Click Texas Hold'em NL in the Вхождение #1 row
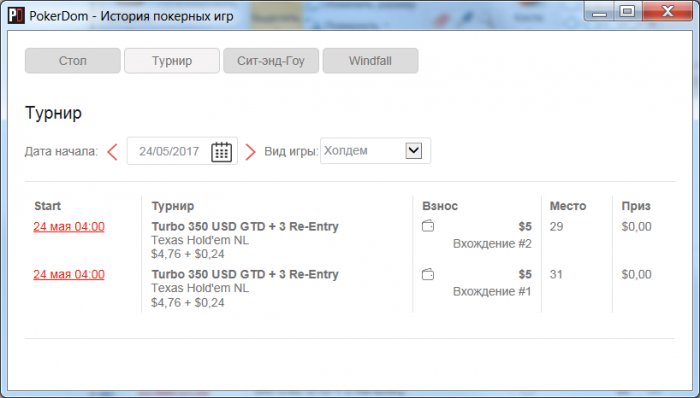 point(200,288)
